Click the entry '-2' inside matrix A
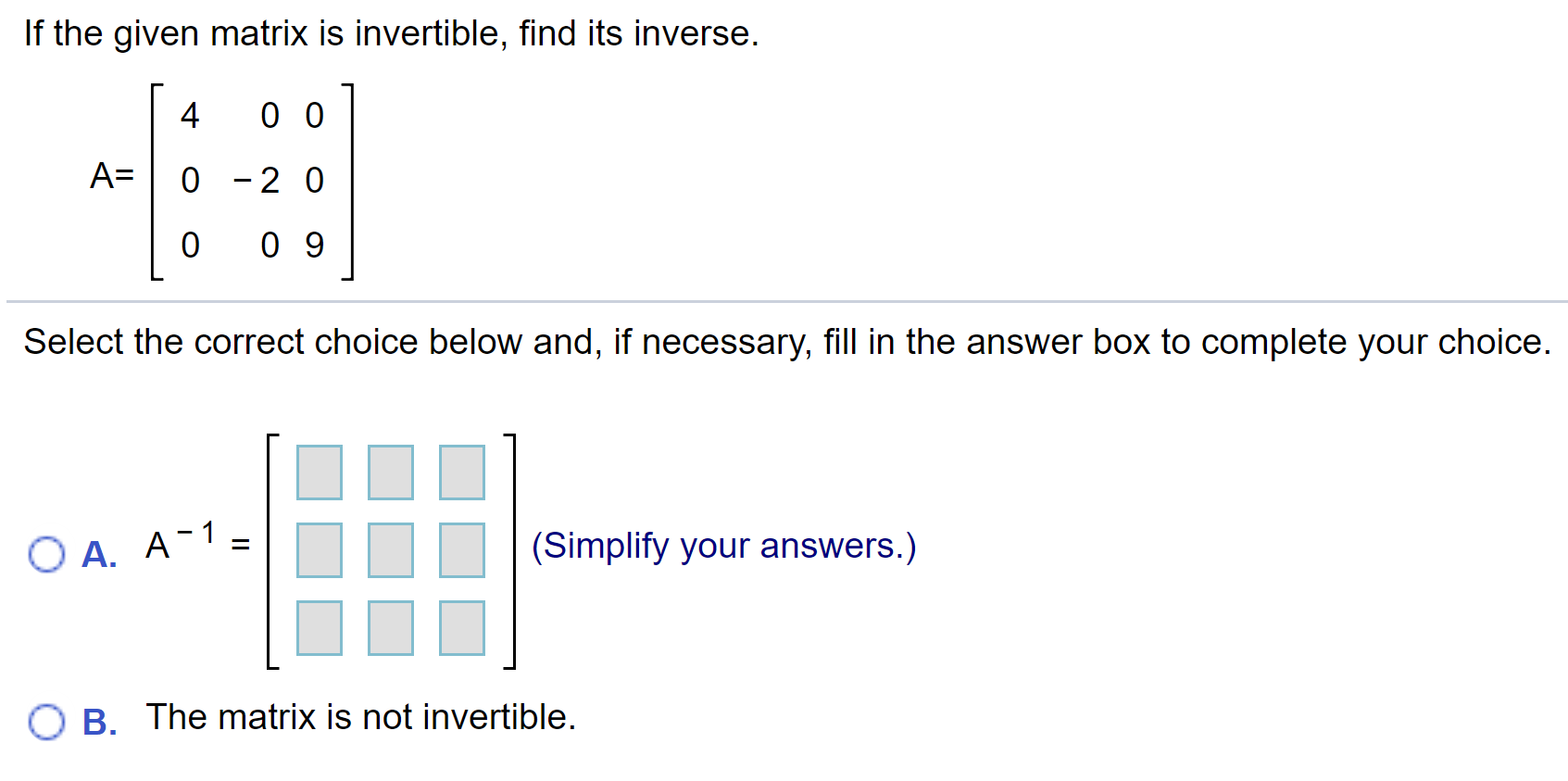Image resolution: width=1568 pixels, height=781 pixels. pos(257,181)
